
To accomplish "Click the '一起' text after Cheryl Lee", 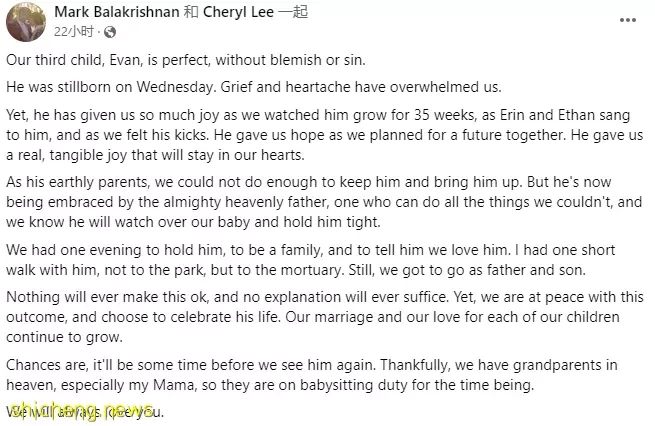I will (x=293, y=12).
